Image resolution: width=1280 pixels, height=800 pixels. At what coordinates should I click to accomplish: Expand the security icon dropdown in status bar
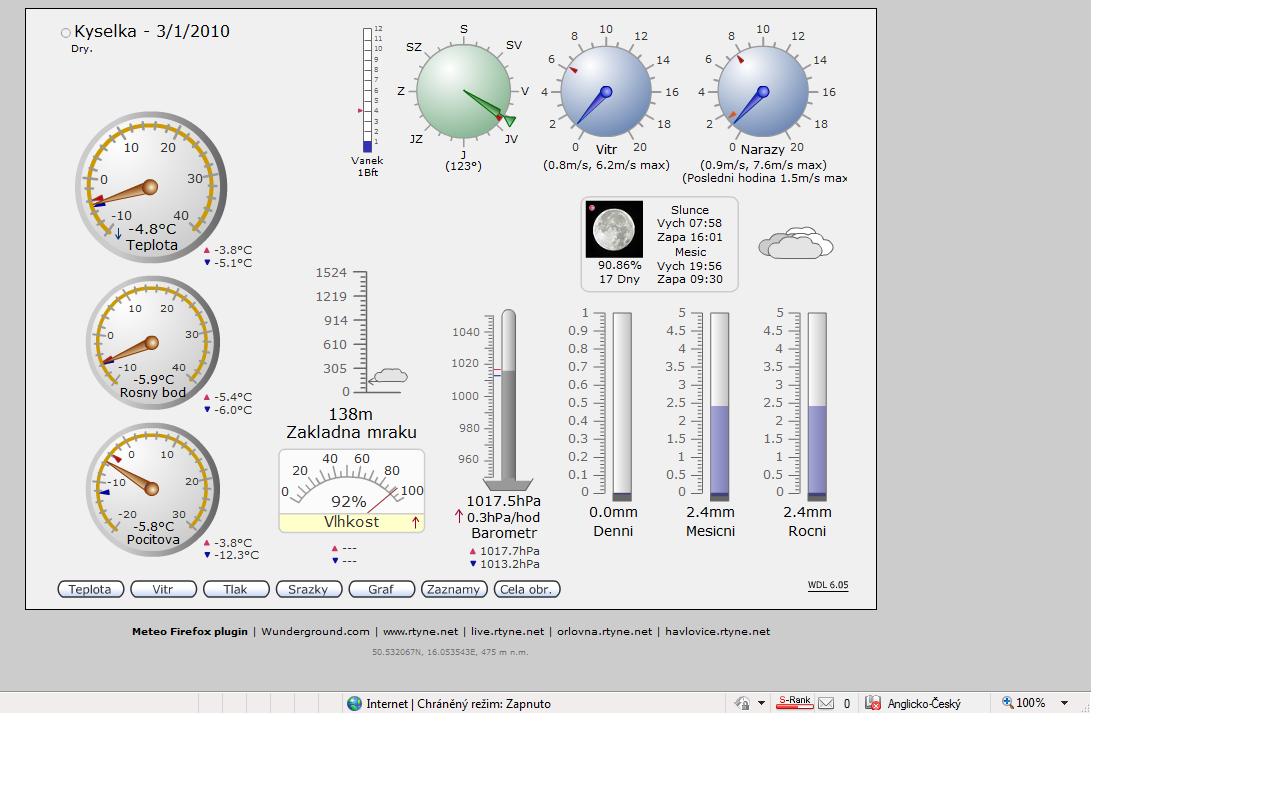coord(761,703)
